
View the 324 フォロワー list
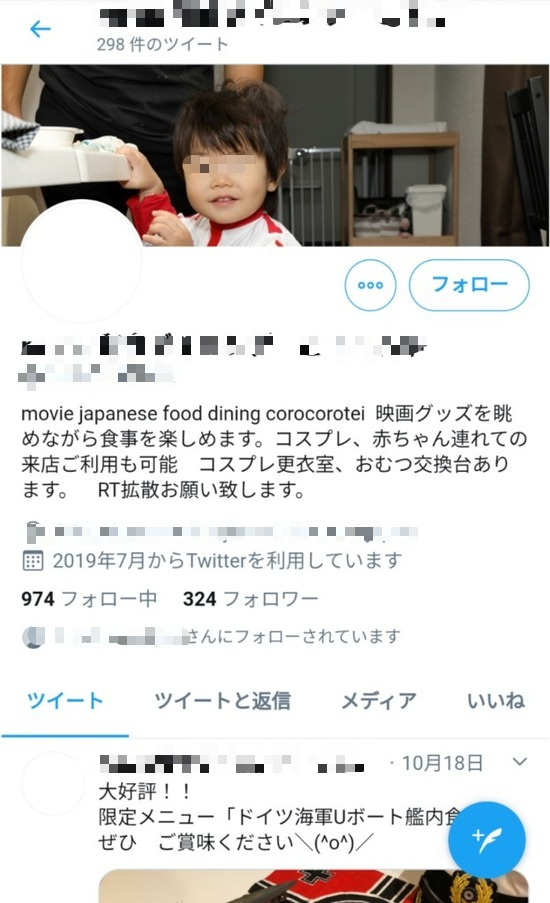pyautogui.click(x=251, y=599)
